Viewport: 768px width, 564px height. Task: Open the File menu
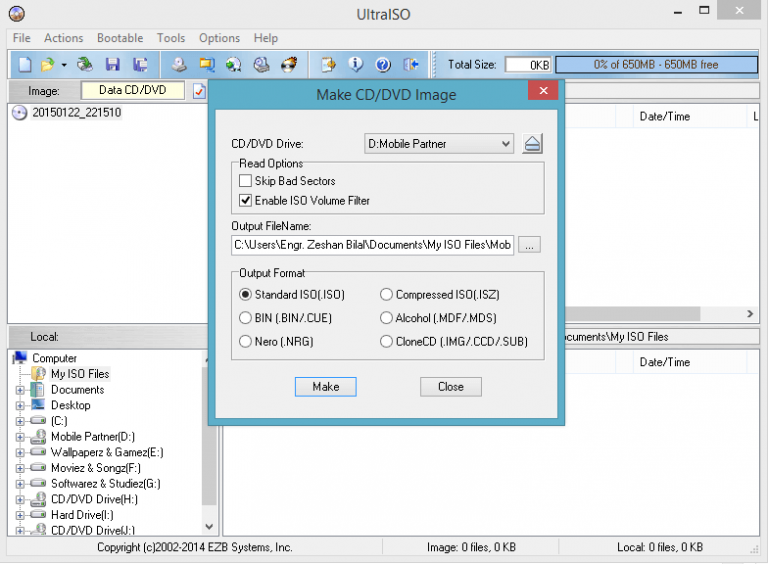tap(22, 38)
